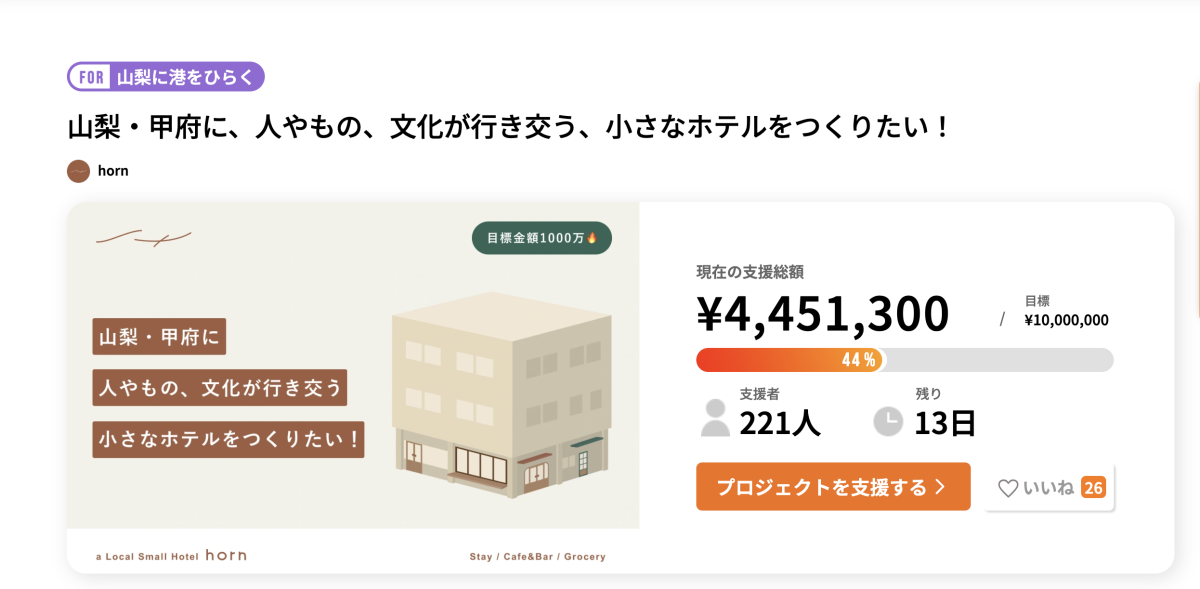Click the 44% funding progress bar

tap(904, 360)
